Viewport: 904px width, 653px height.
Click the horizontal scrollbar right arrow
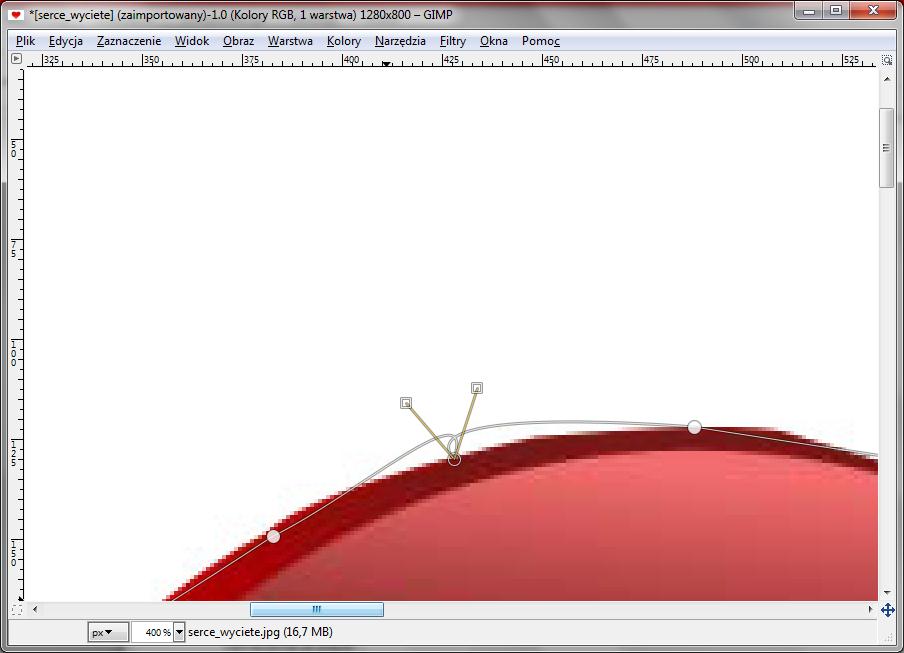(870, 609)
